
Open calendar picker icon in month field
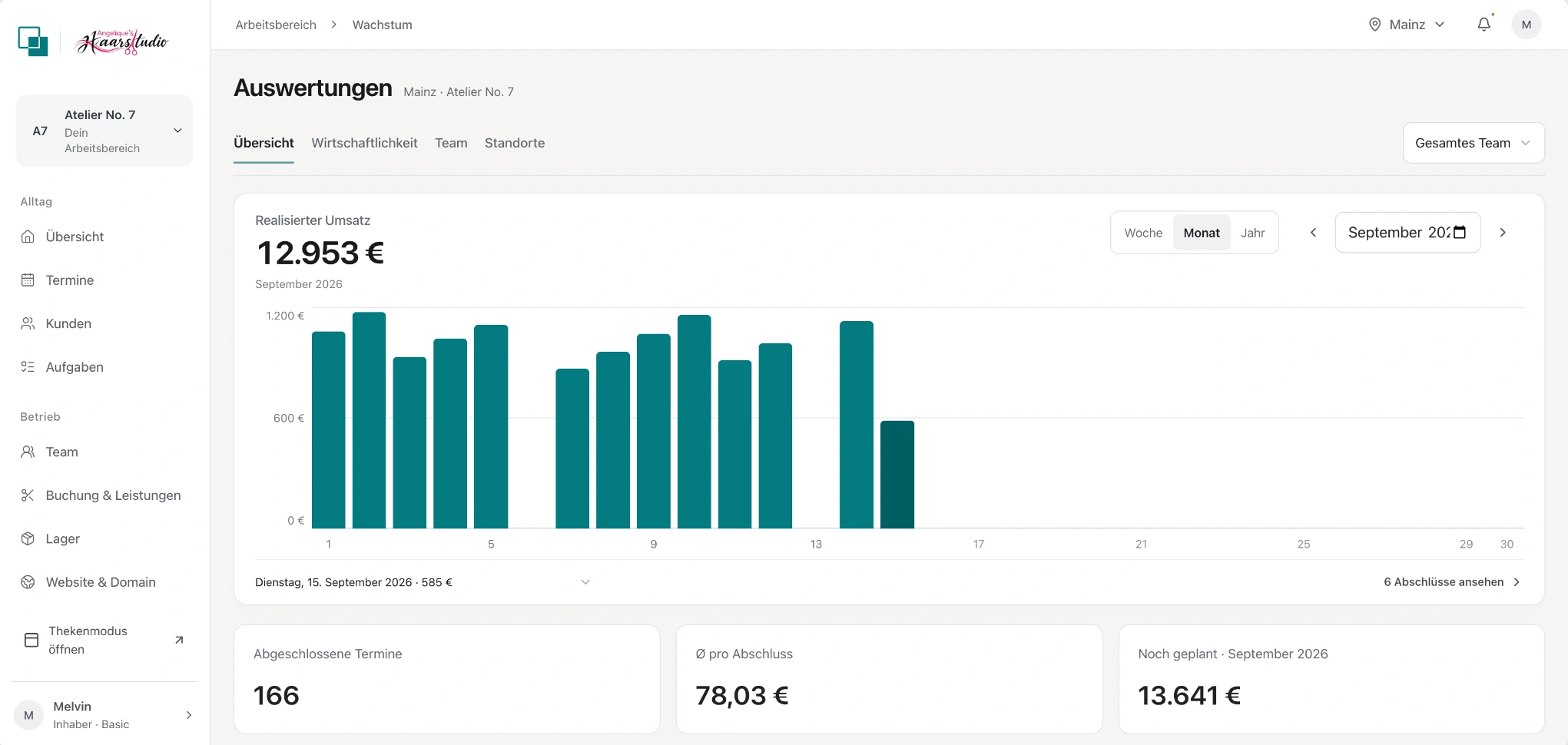point(1460,232)
